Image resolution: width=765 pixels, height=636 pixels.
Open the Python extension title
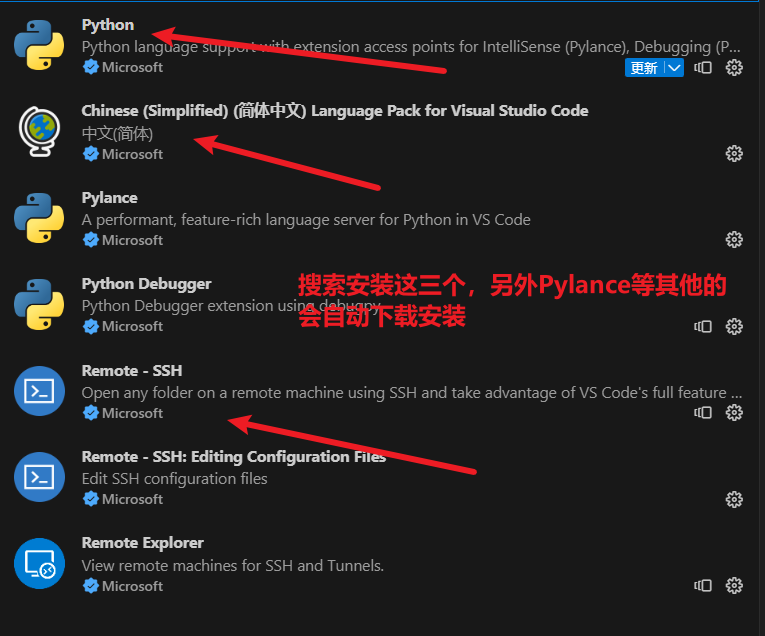[108, 25]
